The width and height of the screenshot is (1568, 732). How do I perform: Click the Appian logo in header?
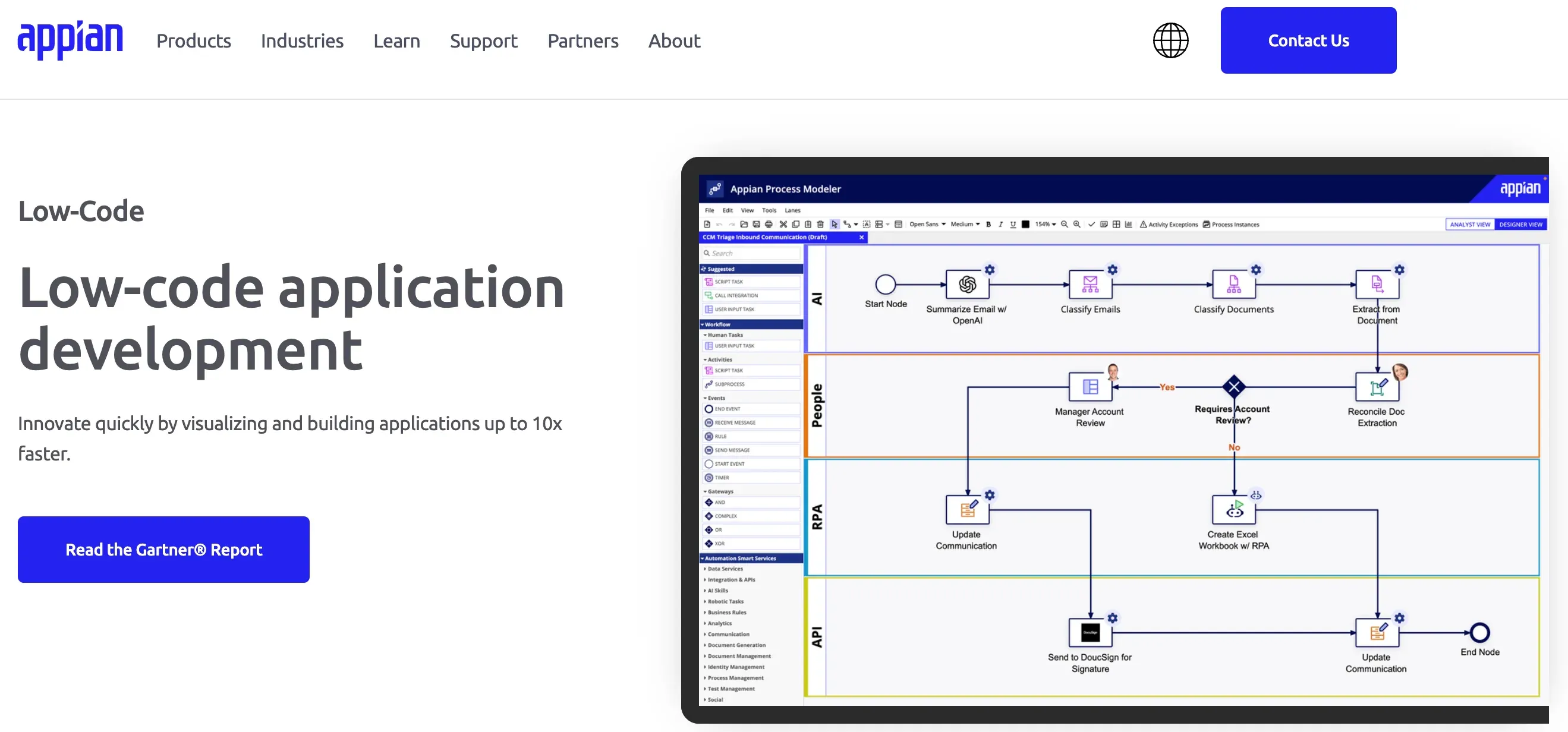point(70,40)
